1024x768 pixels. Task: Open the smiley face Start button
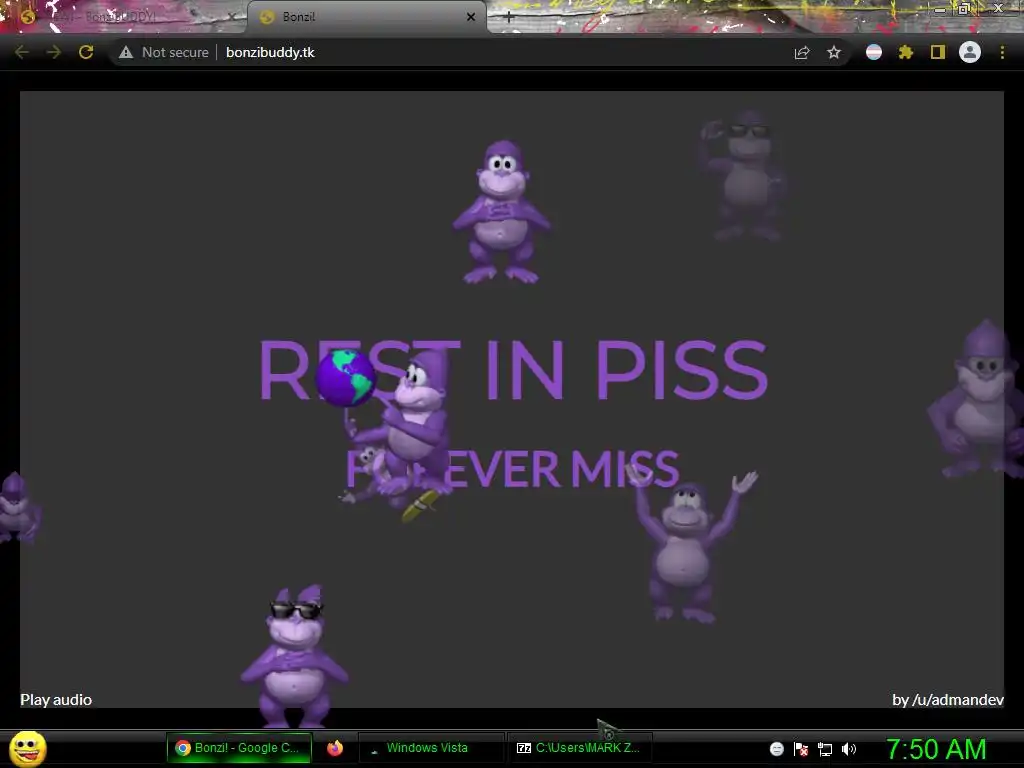coord(27,748)
